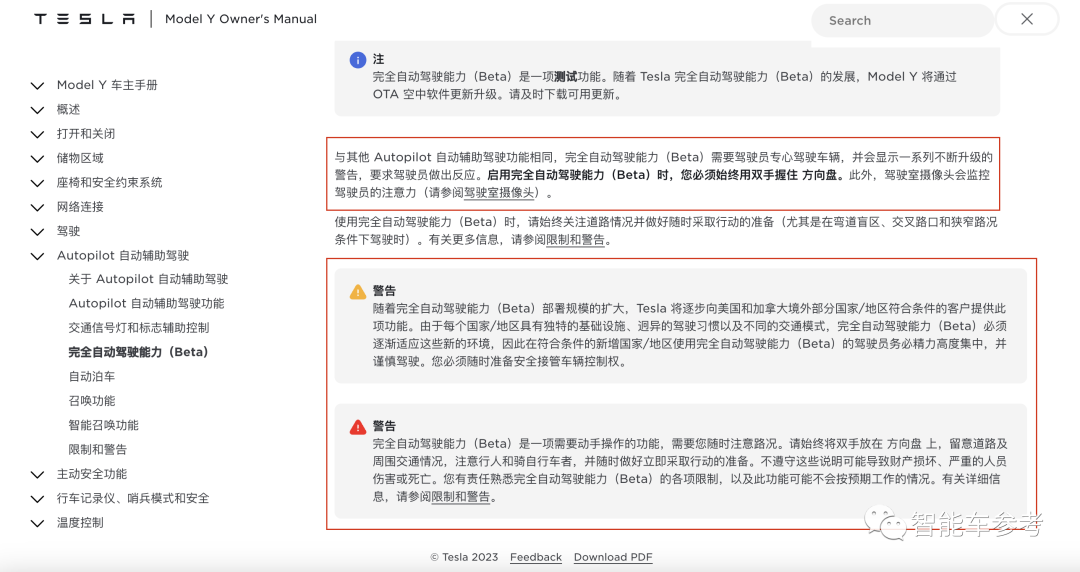Follow the 驾驶室摄像头 hyperlink
The height and width of the screenshot is (572, 1080).
[500, 193]
